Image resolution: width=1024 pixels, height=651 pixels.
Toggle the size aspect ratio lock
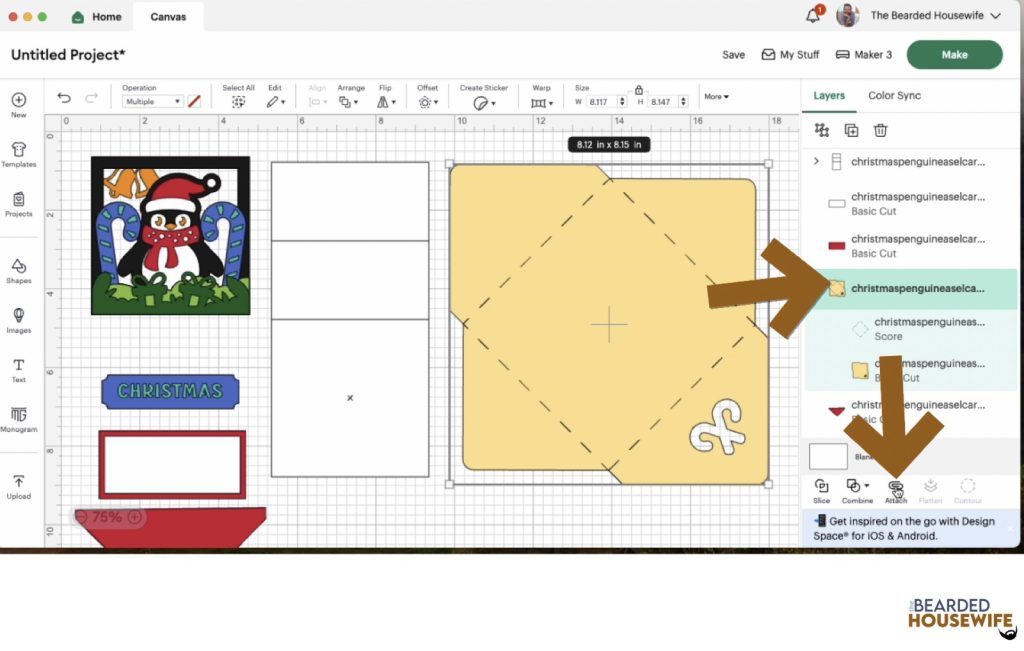click(x=639, y=90)
